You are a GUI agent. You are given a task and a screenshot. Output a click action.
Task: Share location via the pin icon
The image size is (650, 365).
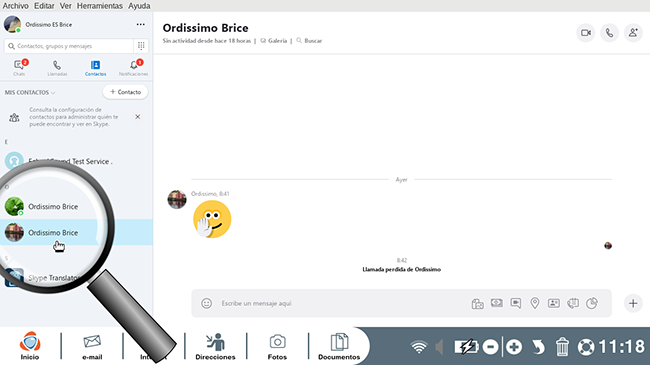point(535,303)
